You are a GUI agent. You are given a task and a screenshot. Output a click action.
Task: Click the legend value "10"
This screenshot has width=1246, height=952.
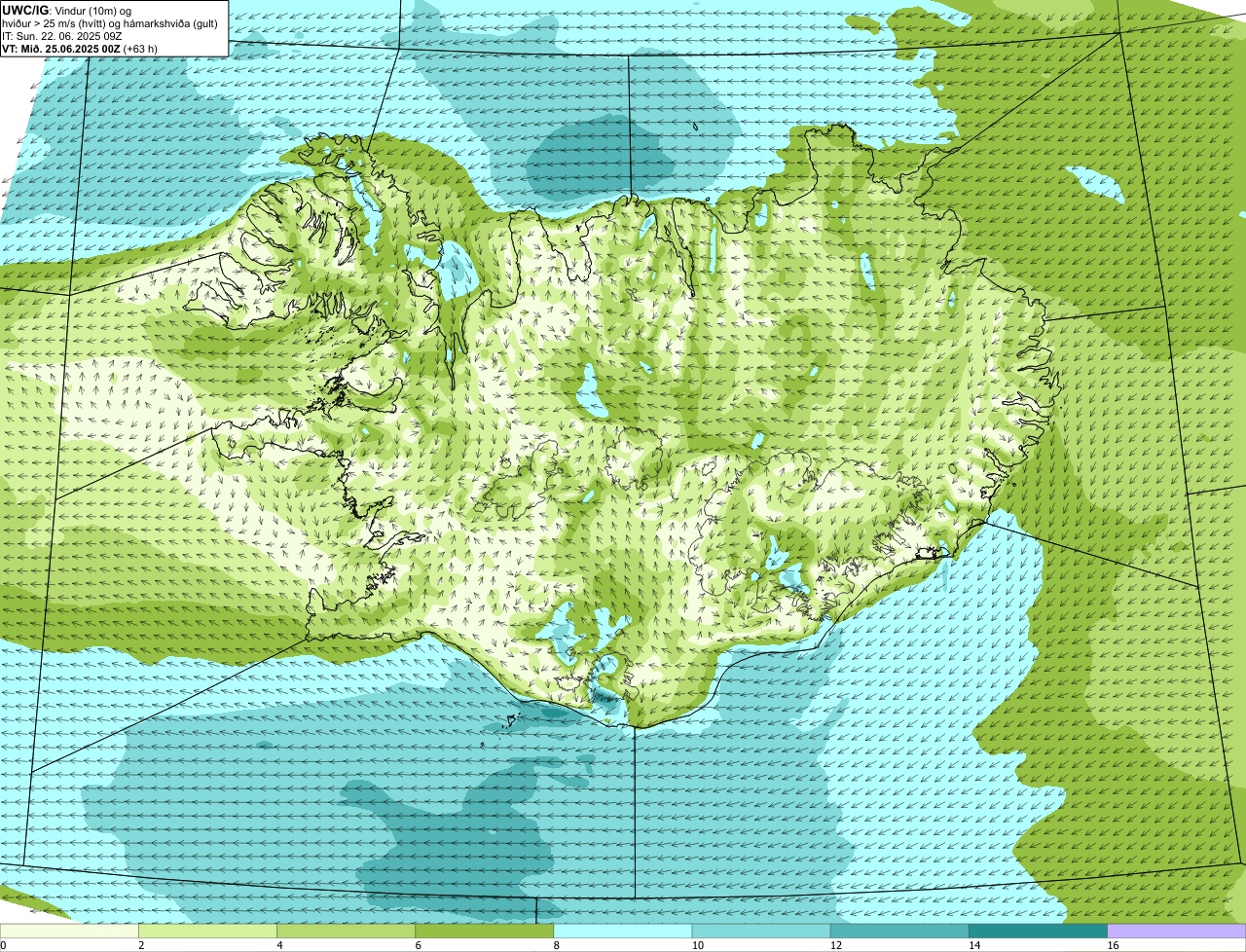click(698, 945)
